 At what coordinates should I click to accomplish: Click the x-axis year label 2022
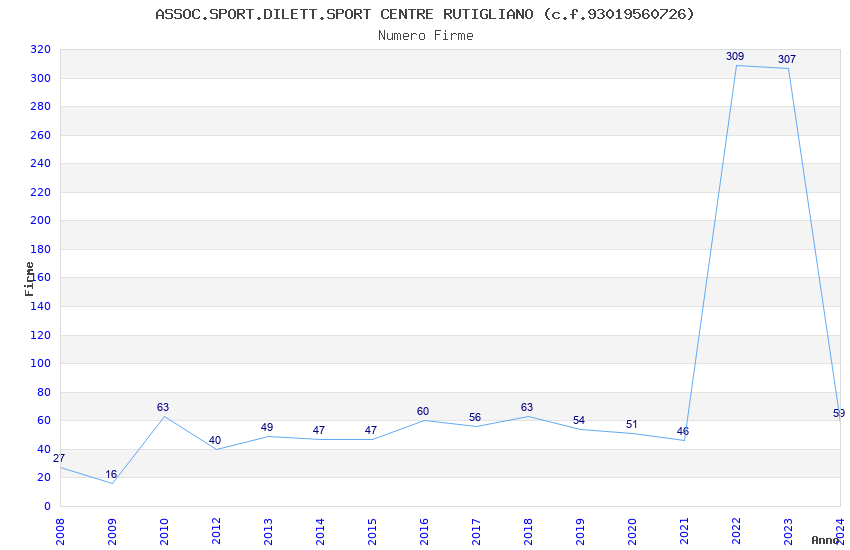737,531
